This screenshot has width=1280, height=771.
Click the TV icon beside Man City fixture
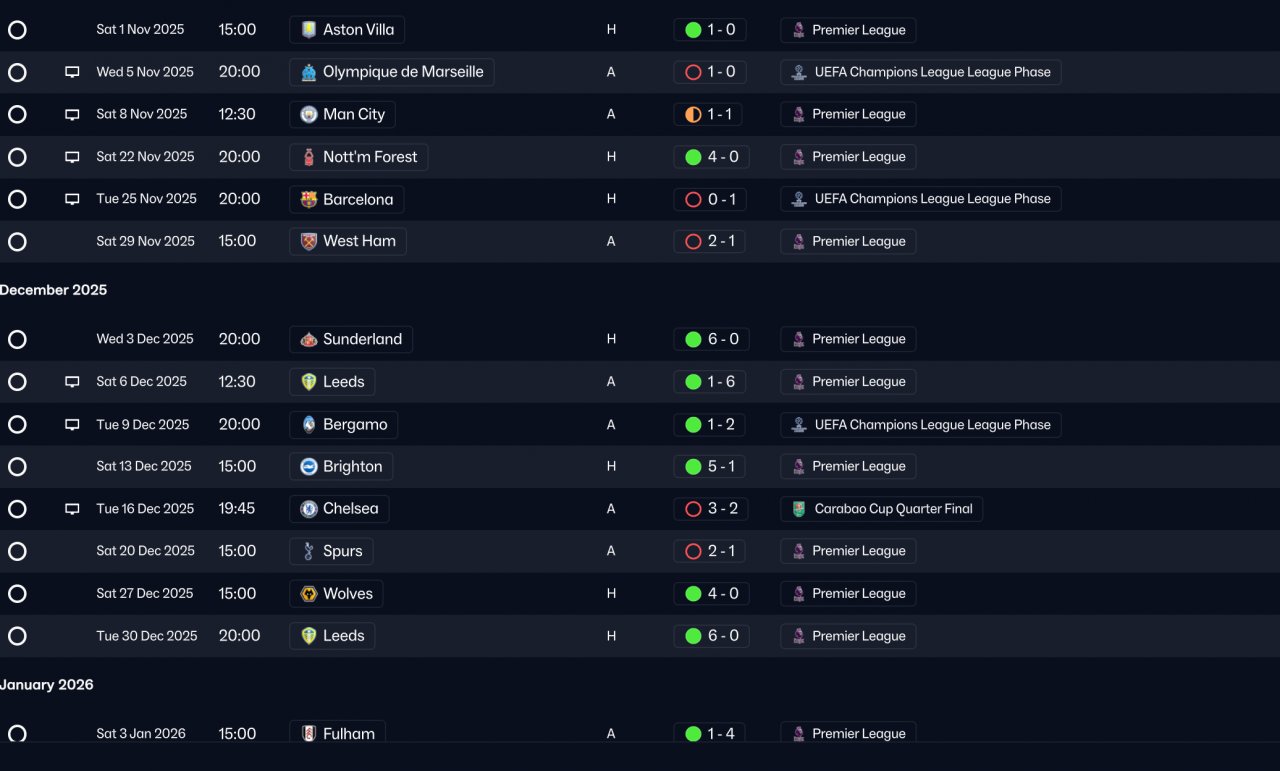(x=72, y=114)
